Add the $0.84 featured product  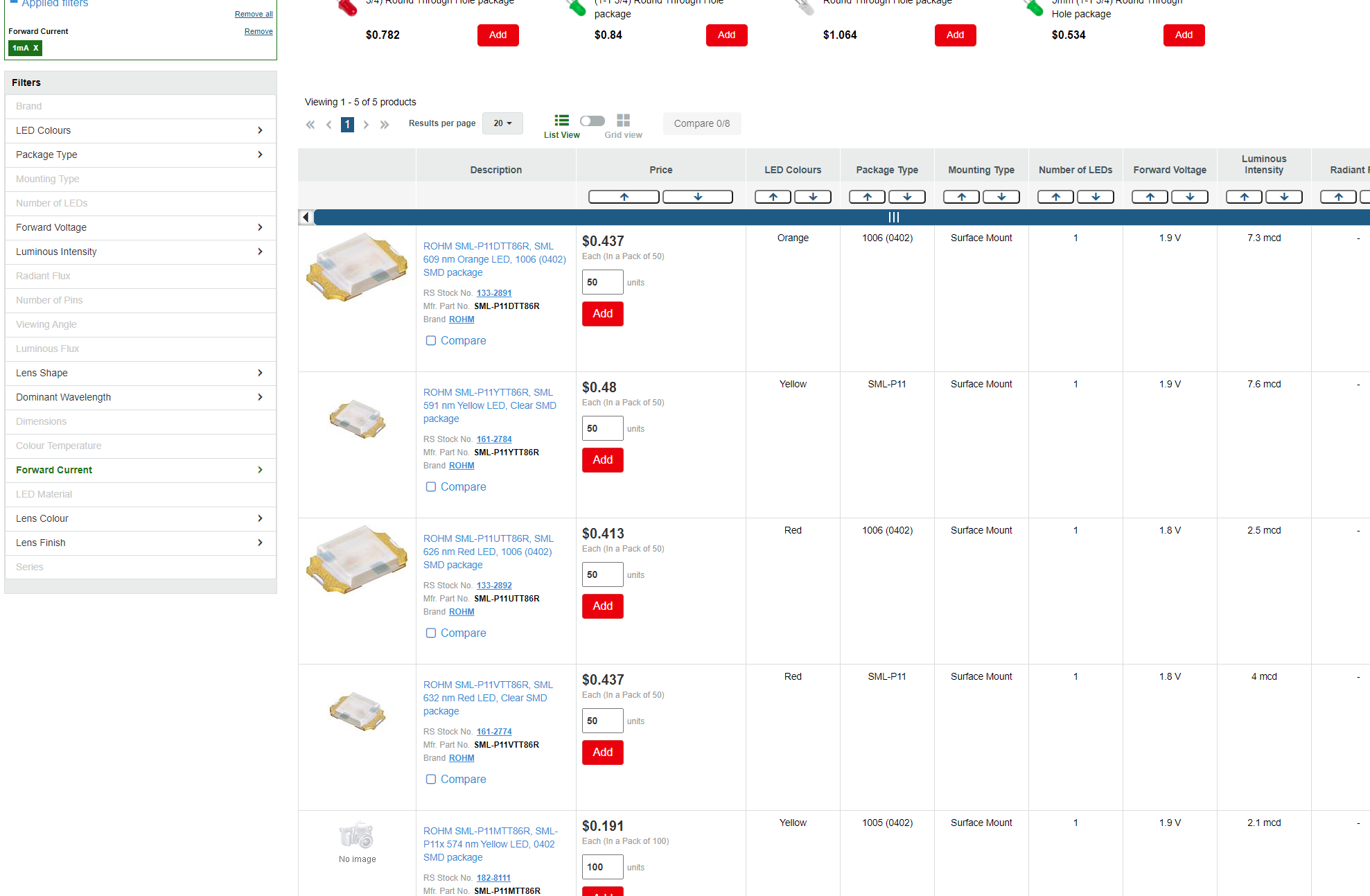pos(727,35)
